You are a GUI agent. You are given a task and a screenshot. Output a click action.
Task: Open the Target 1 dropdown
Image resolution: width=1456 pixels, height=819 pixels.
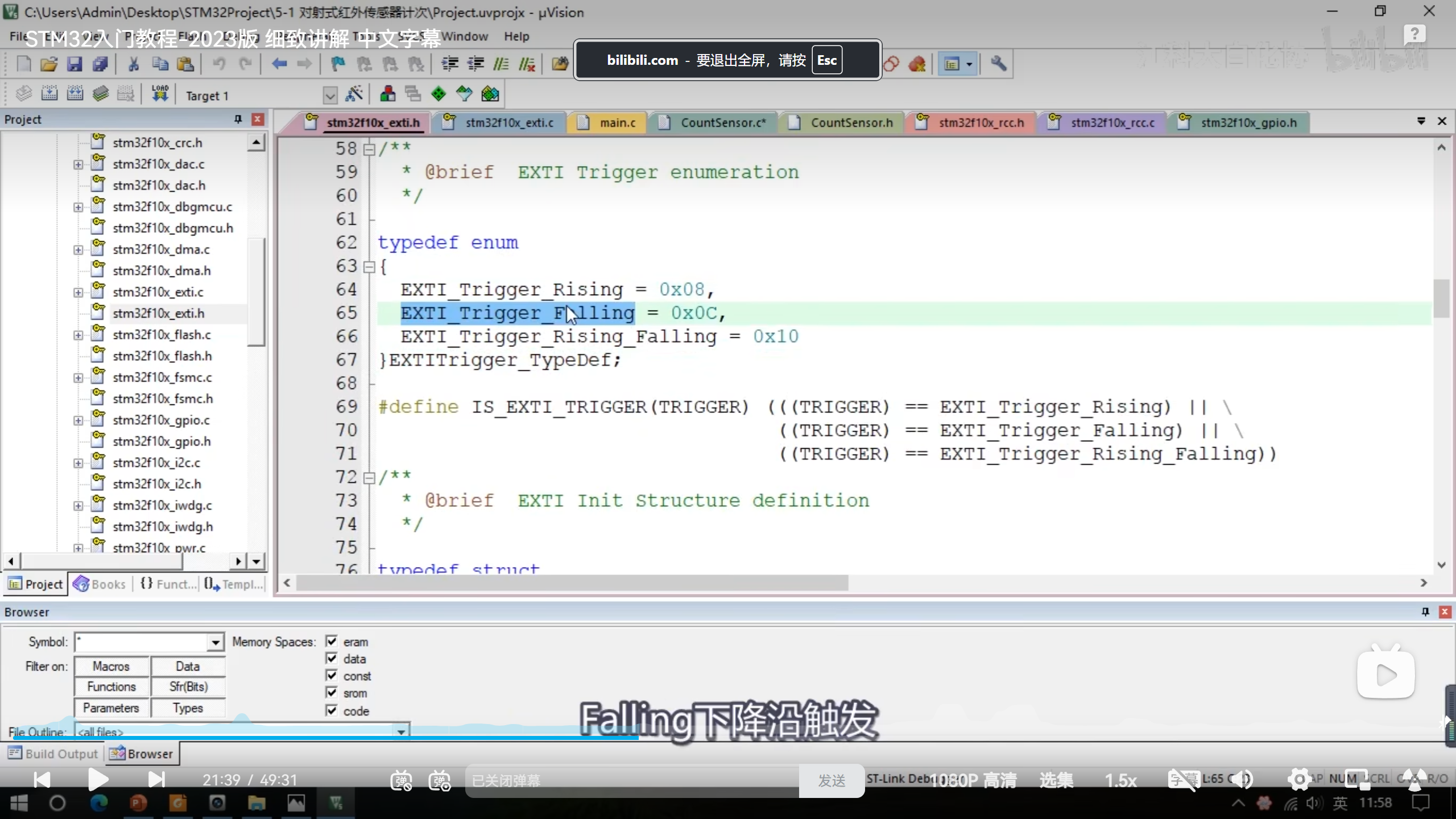[x=330, y=95]
